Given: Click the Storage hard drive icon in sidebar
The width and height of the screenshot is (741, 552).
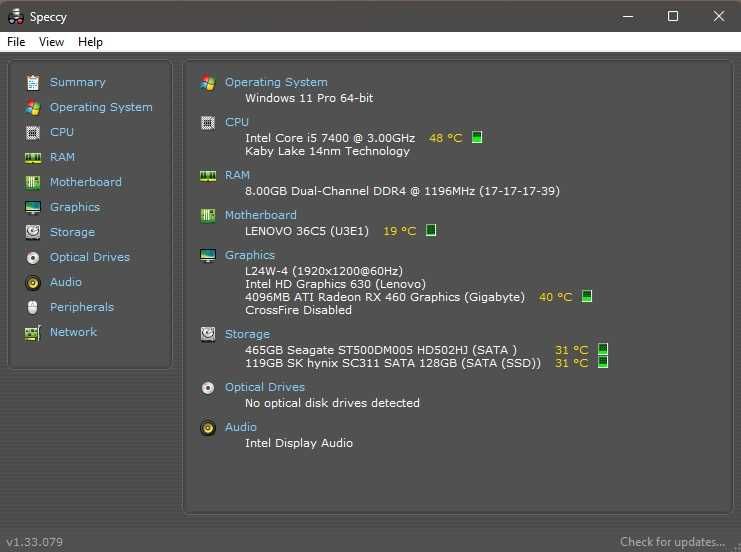Looking at the screenshot, I should pos(33,232).
